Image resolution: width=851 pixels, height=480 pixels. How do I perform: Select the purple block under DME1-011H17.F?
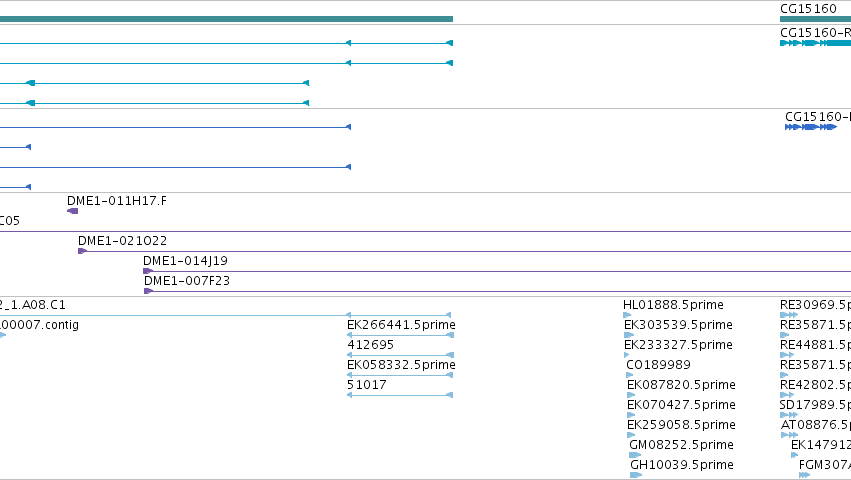(x=72, y=211)
